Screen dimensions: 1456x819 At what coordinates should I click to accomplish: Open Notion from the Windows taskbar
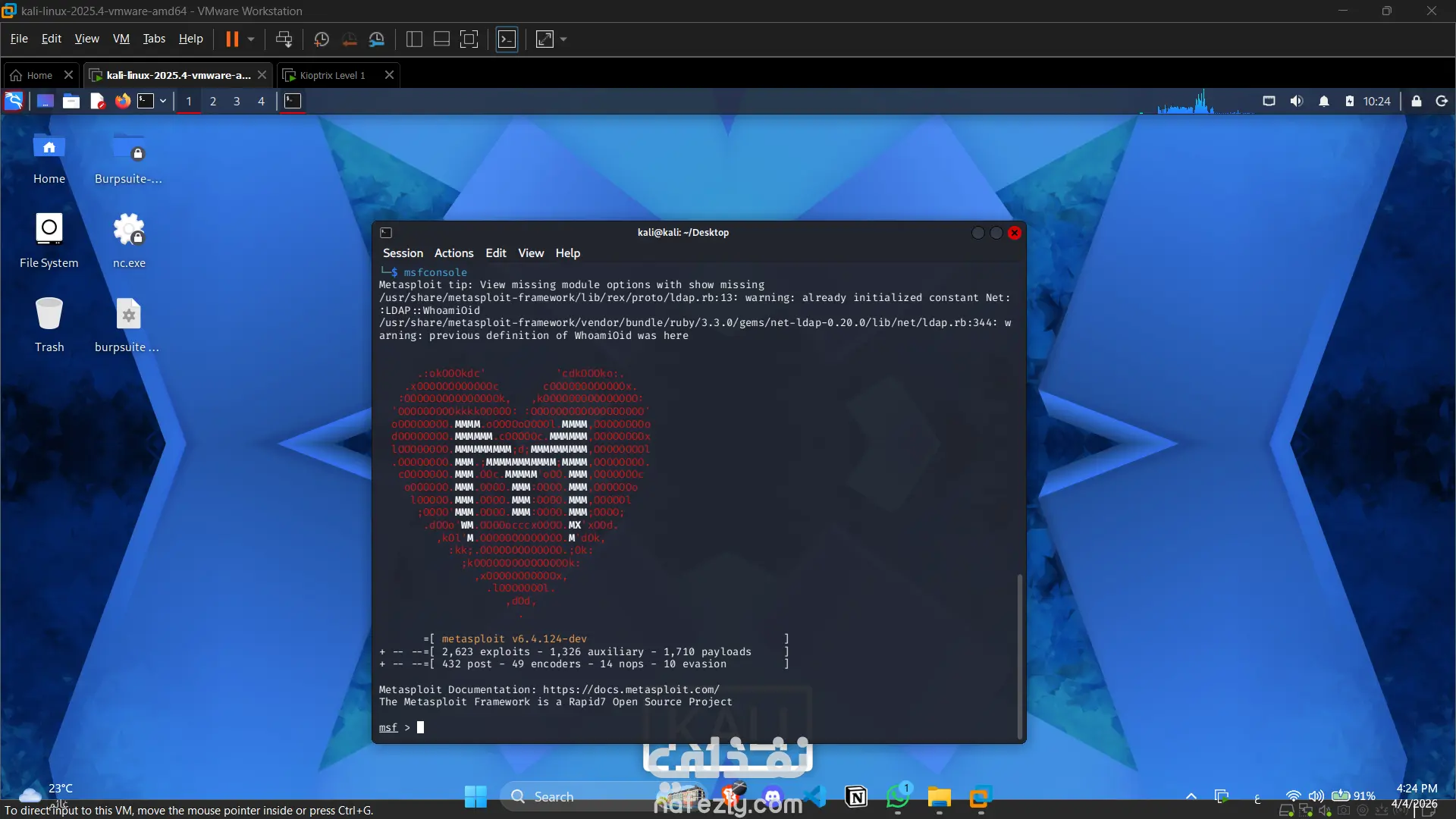(856, 797)
